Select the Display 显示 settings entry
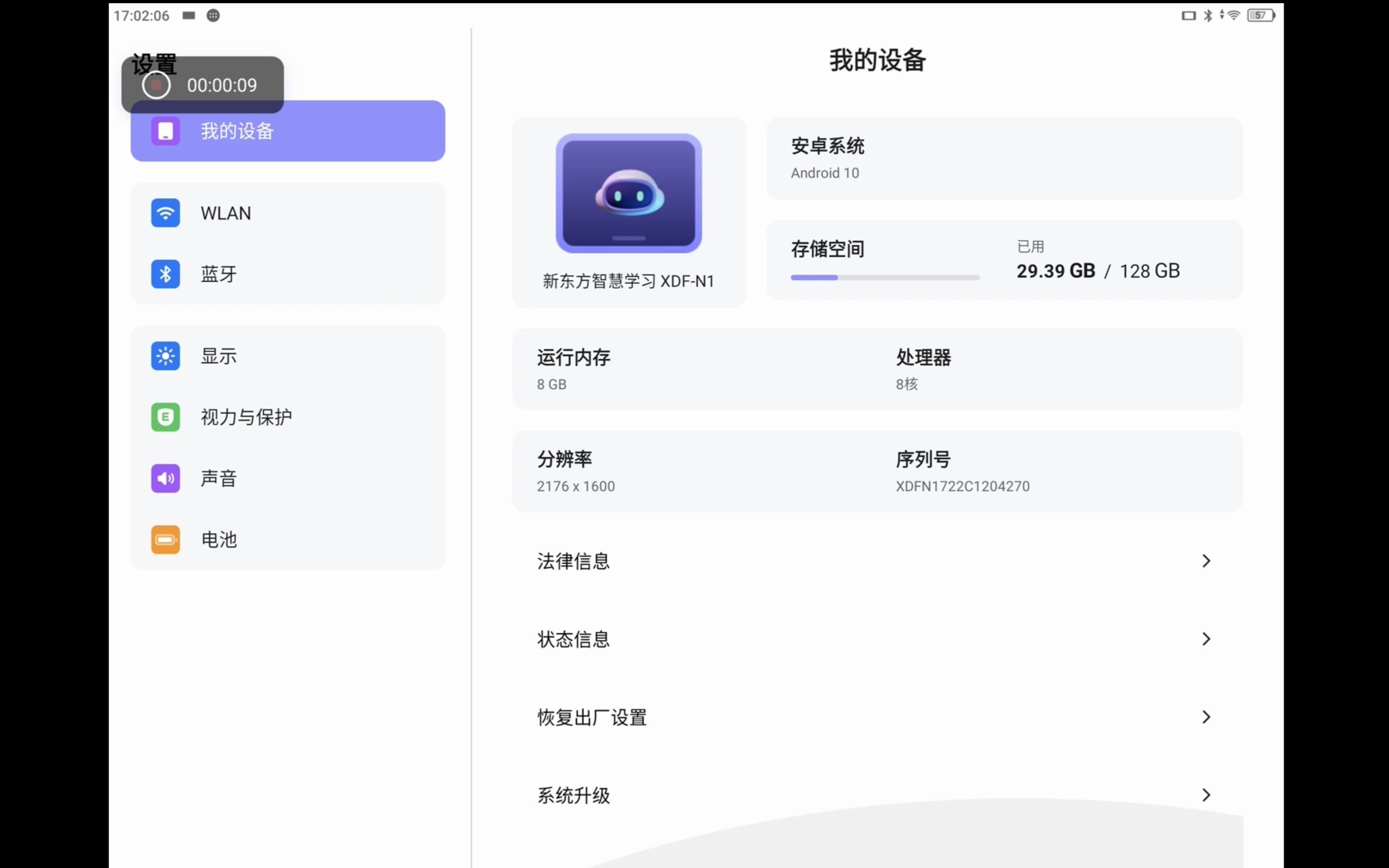This screenshot has height=868, width=1389. pos(287,356)
